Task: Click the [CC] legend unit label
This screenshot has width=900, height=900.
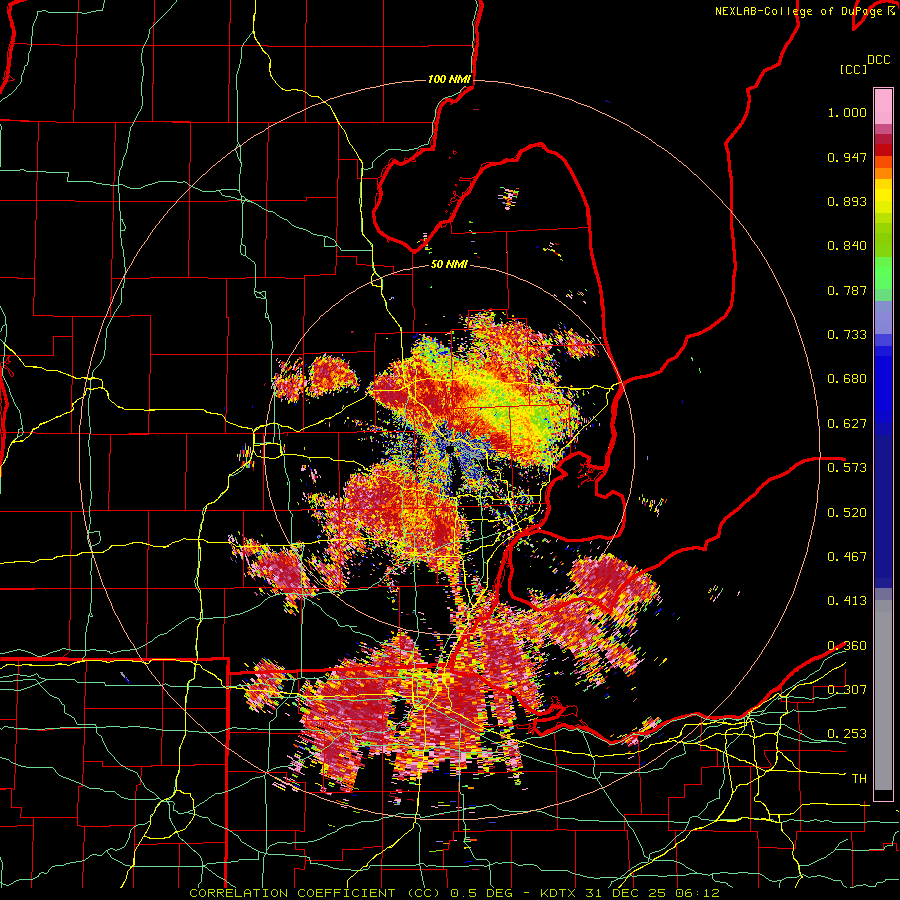Action: pyautogui.click(x=853, y=69)
